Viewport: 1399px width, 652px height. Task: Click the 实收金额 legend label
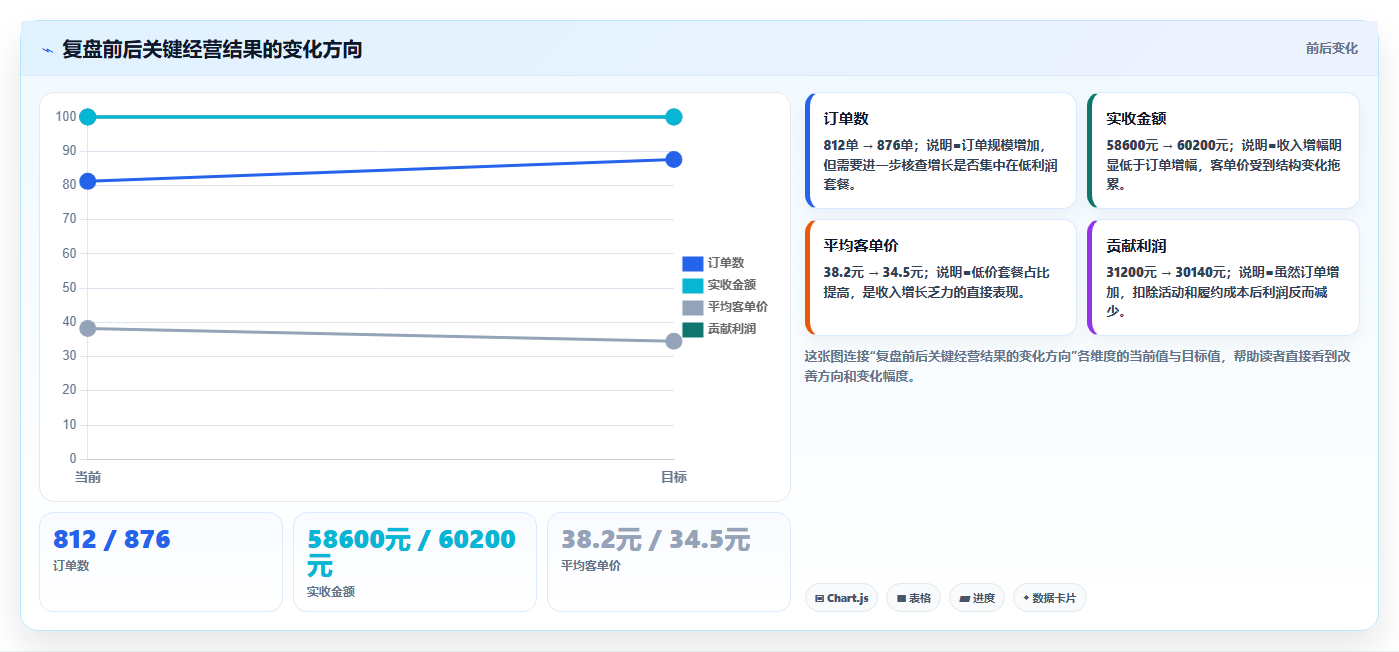[x=732, y=285]
